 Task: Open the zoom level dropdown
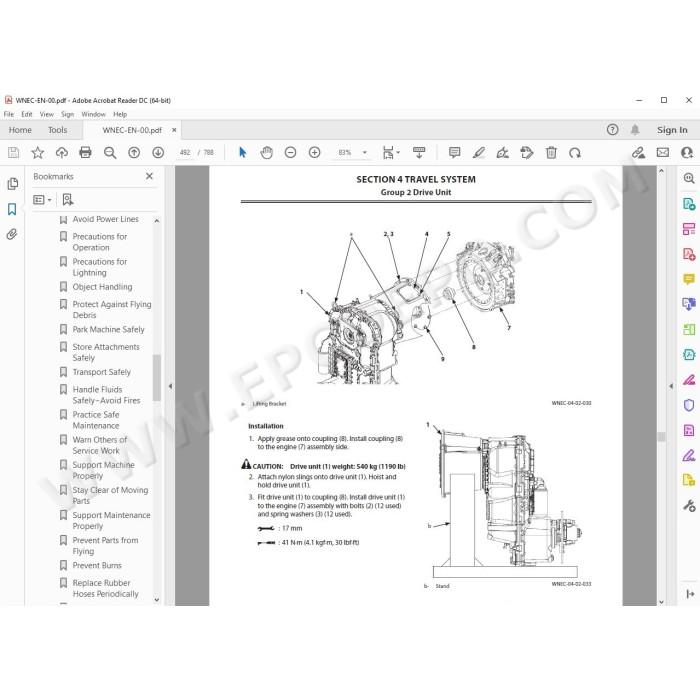[x=364, y=153]
